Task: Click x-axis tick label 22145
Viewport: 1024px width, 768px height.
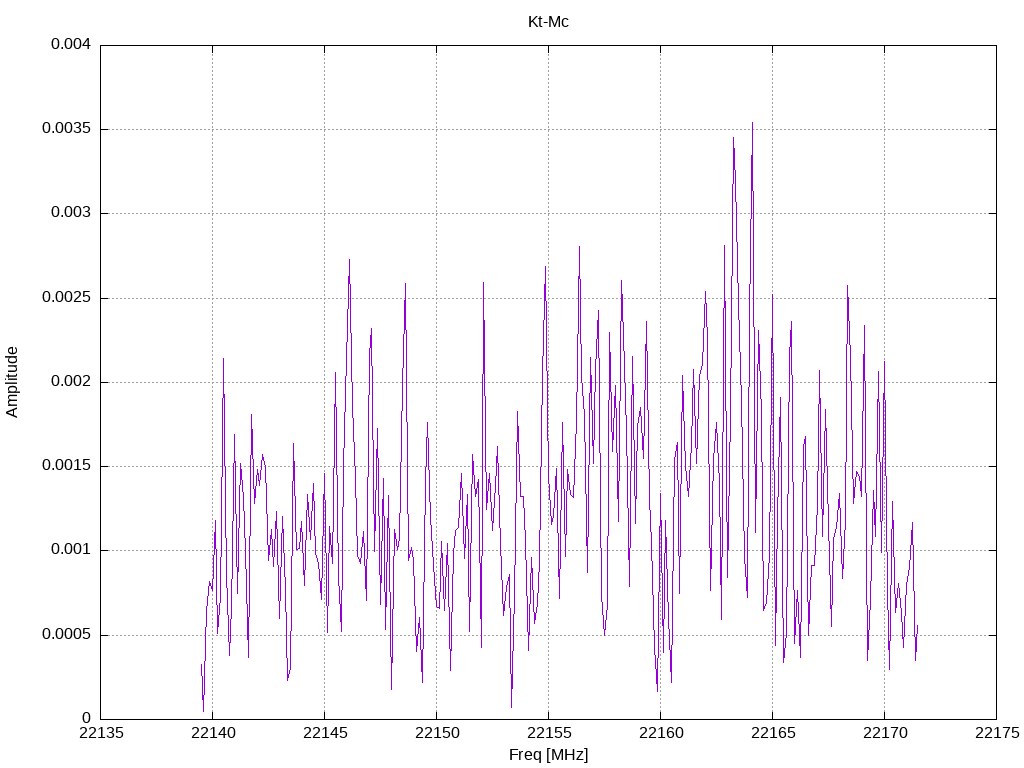Action: (x=325, y=733)
